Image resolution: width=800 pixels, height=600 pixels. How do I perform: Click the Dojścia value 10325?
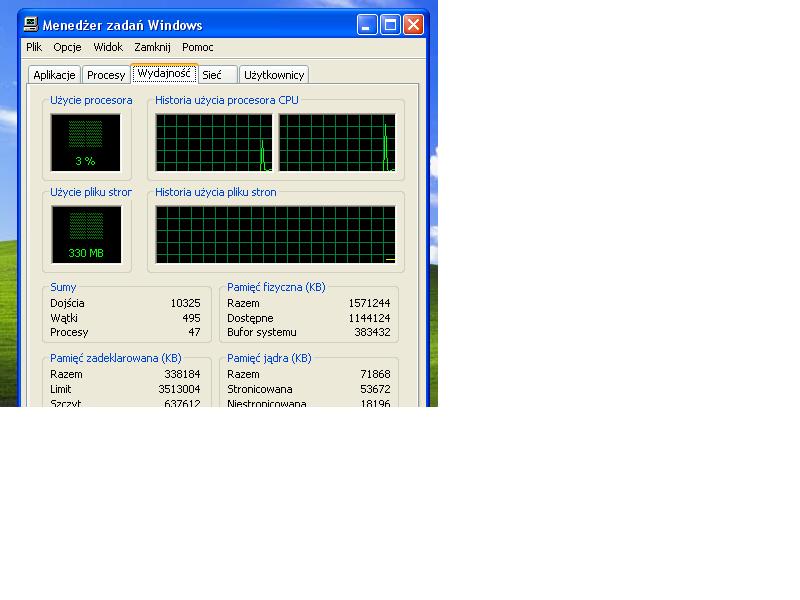(x=185, y=303)
